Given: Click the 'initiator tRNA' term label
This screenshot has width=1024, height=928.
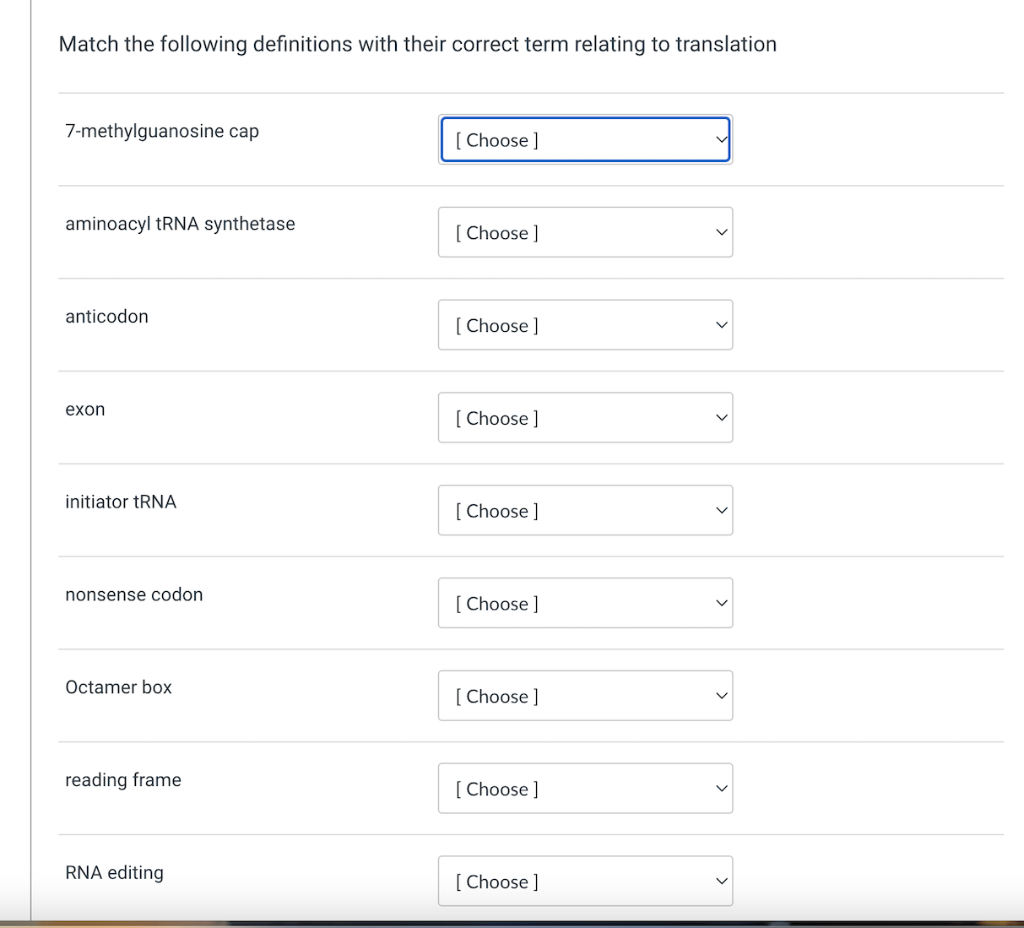Looking at the screenshot, I should [x=121, y=502].
